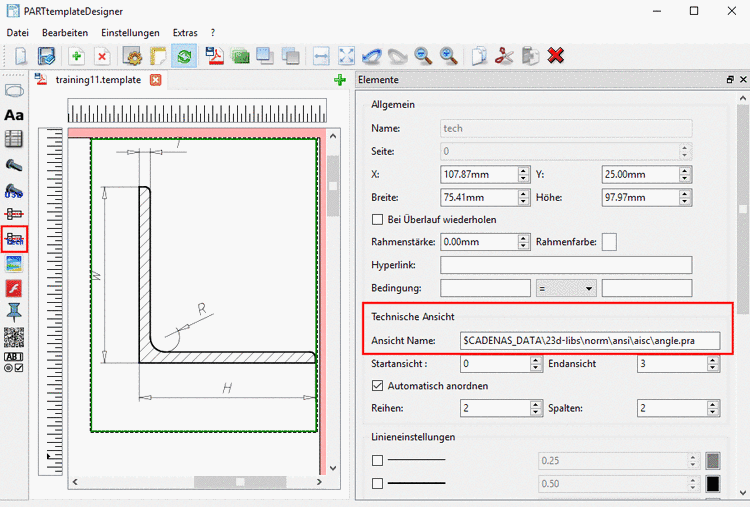750x507 pixels.
Task: Add a page using the green plus toolbar icon
Action: (x=77, y=56)
